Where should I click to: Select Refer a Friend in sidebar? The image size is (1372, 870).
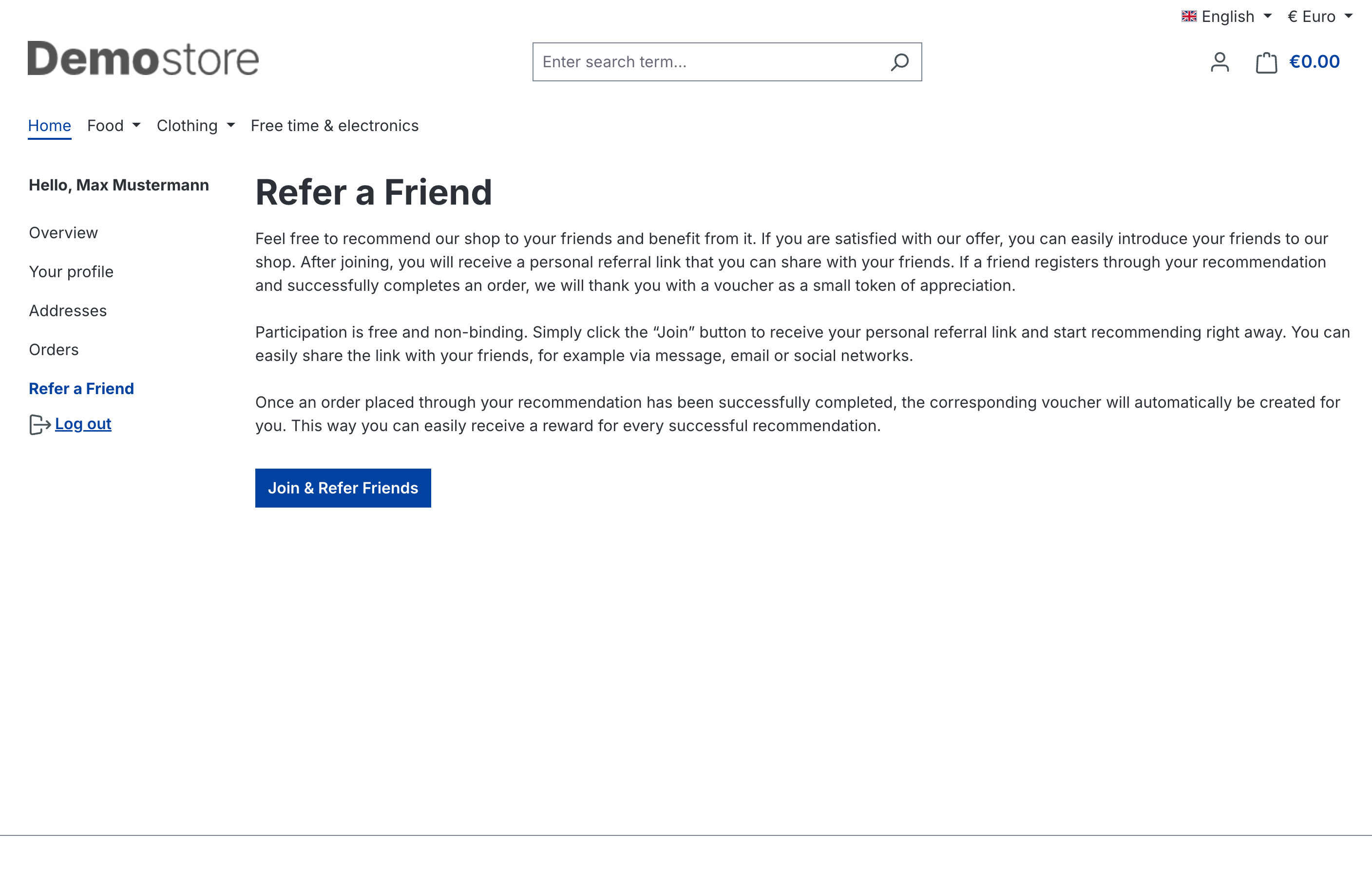point(81,389)
